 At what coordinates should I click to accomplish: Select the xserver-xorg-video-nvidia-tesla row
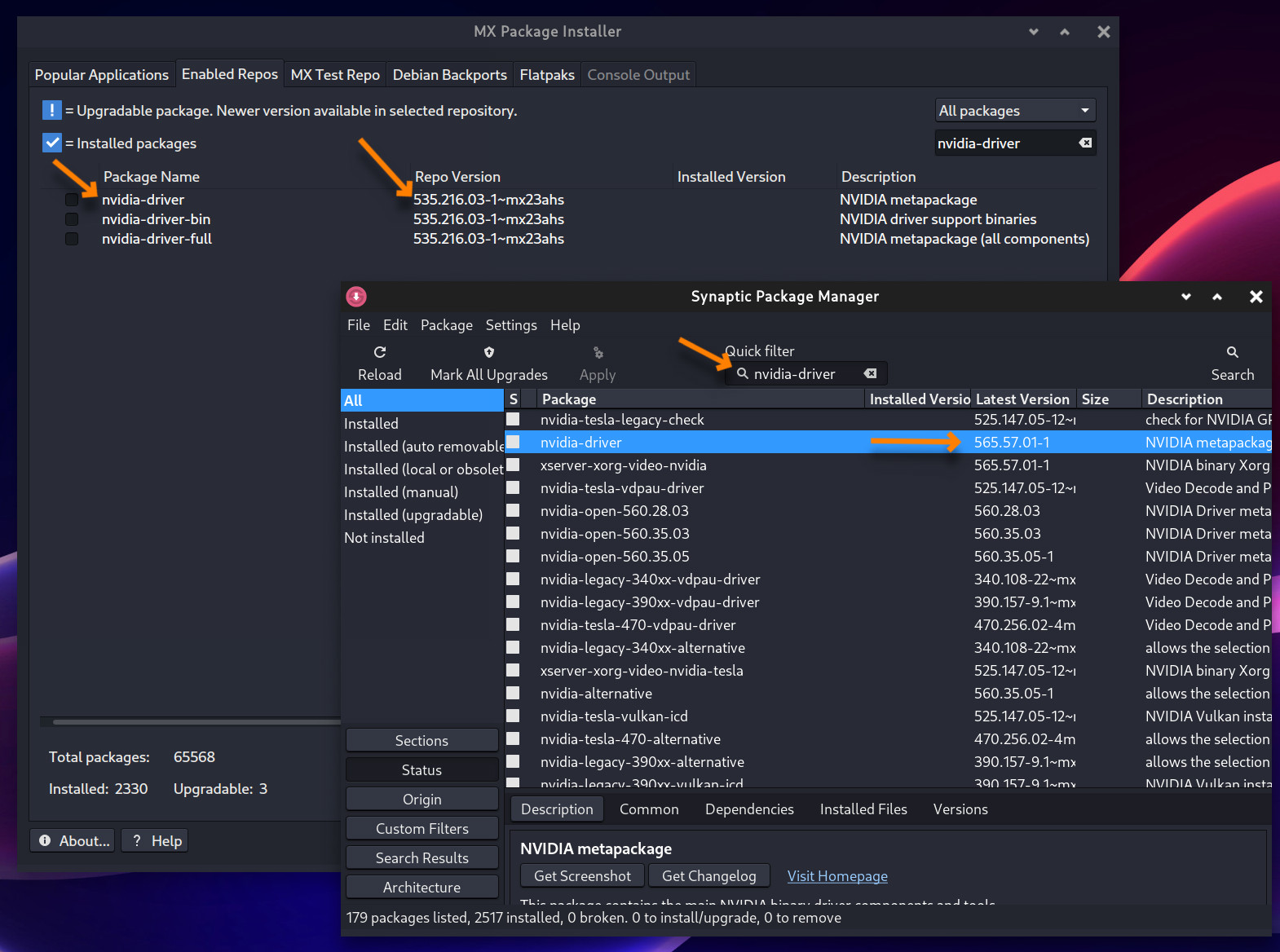click(x=888, y=670)
